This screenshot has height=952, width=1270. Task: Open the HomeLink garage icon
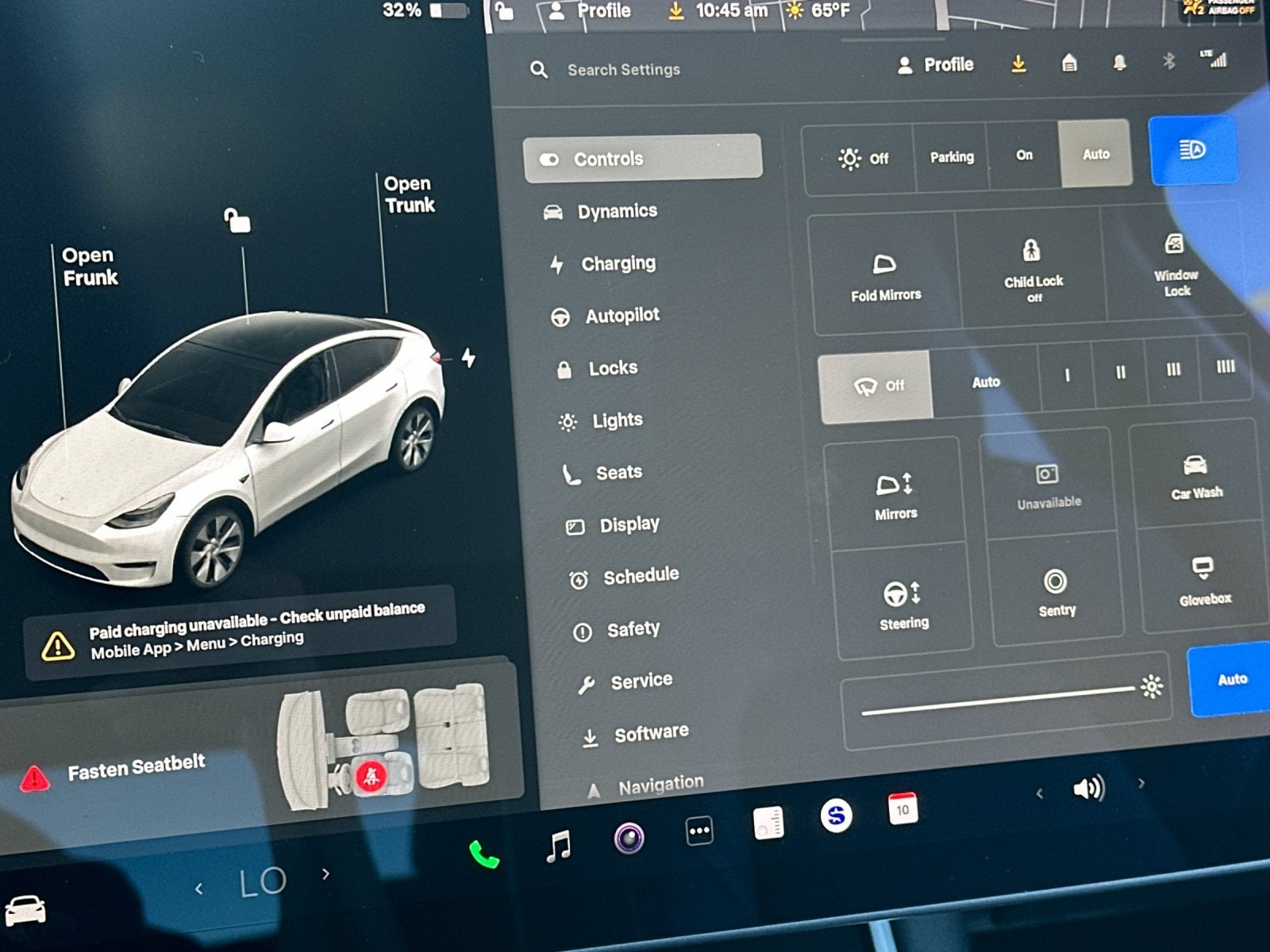click(x=1069, y=63)
